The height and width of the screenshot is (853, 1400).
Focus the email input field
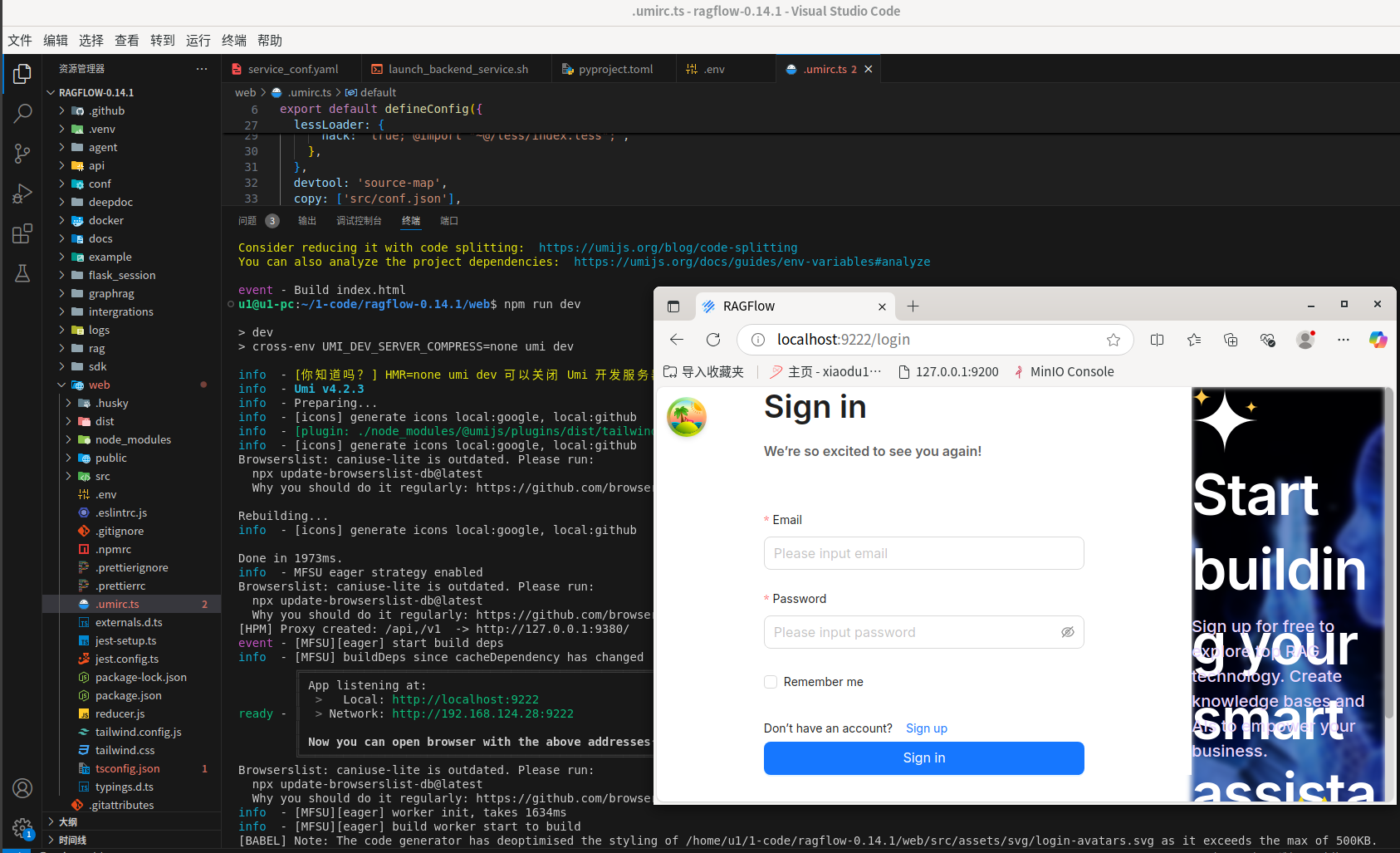pyautogui.click(x=924, y=553)
